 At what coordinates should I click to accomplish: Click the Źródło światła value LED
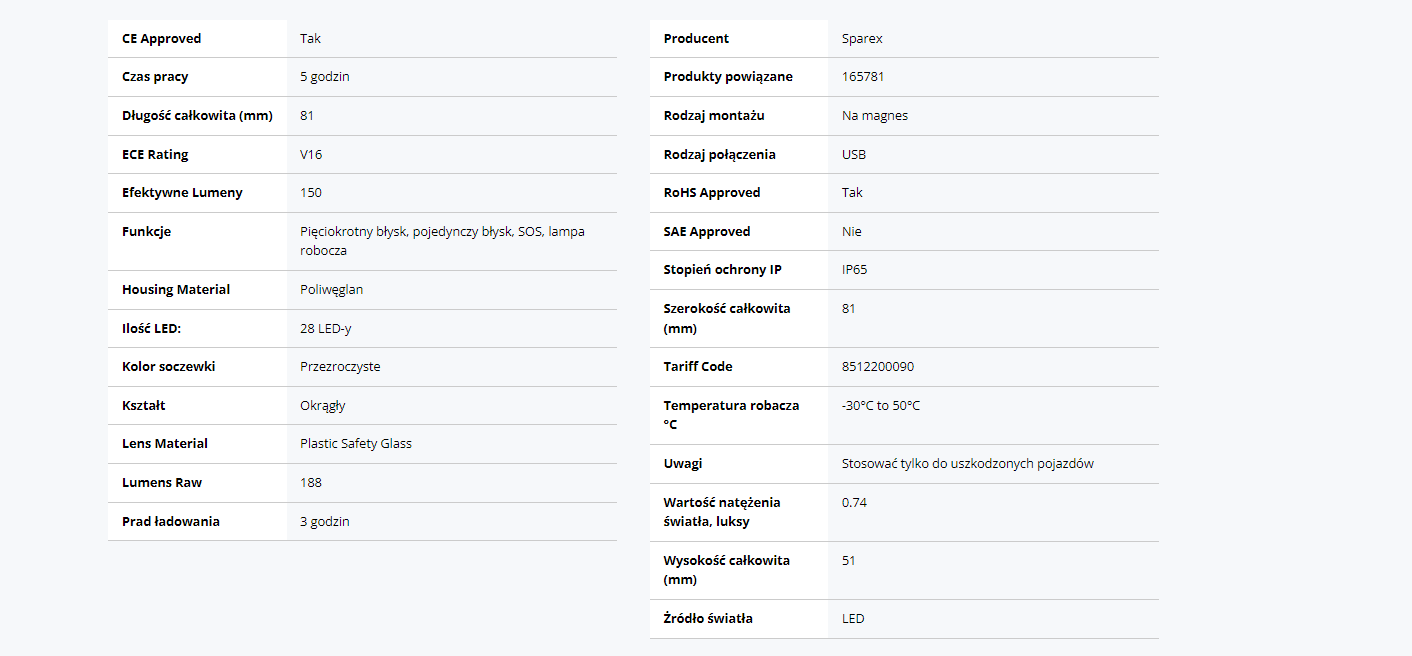tap(853, 619)
